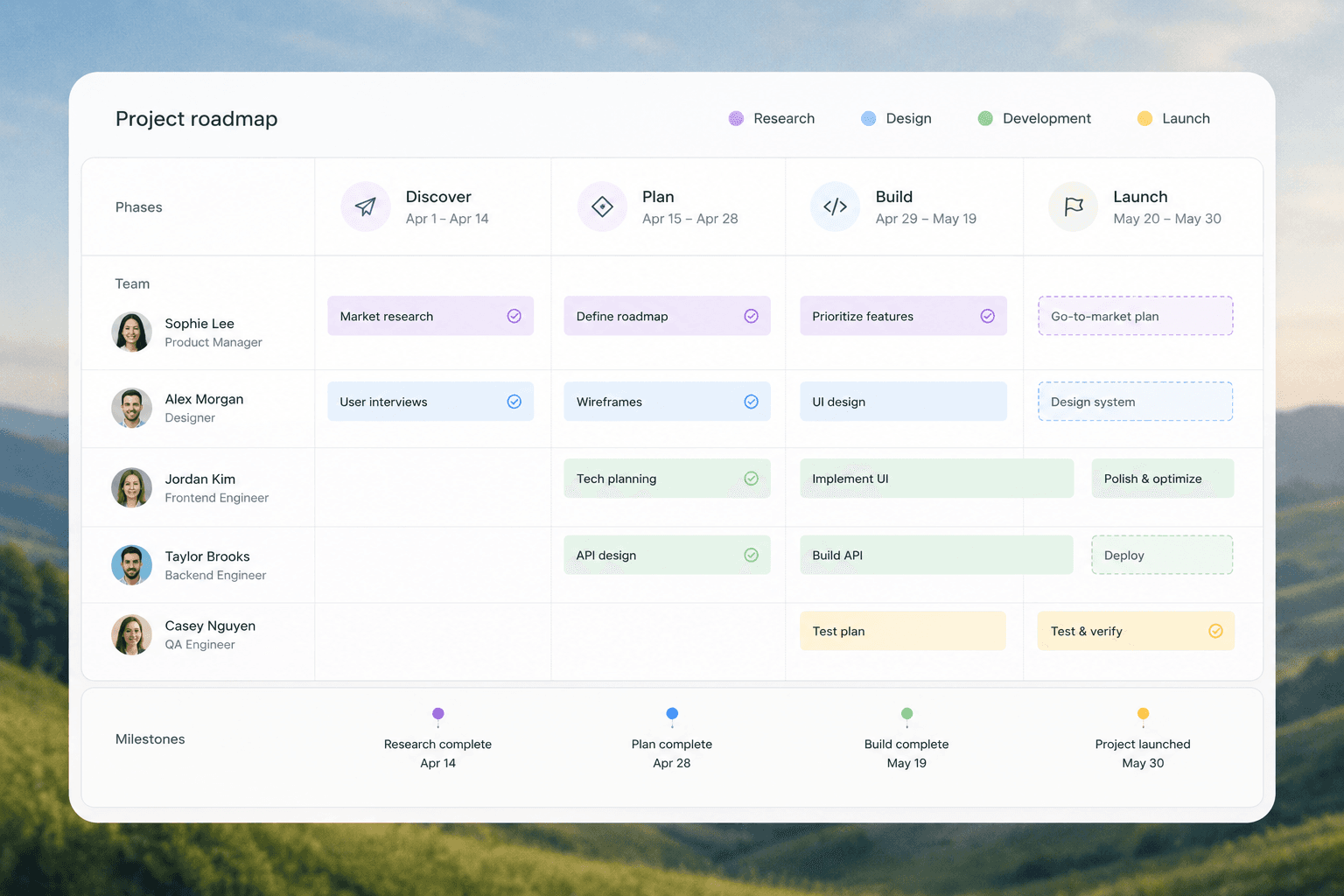This screenshot has width=1344, height=896.
Task: Toggle the Test & verify completion check
Action: coord(1215,631)
